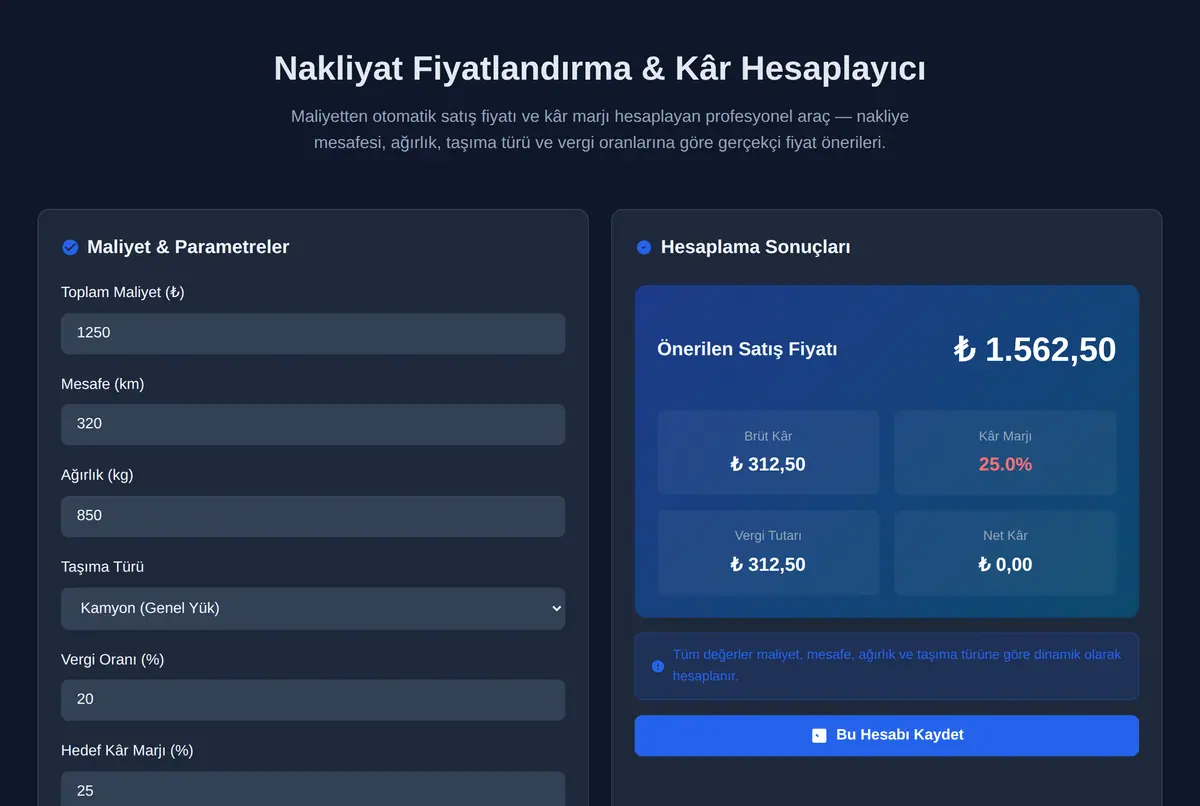
Task: Click the save icon on Bu Hesabı Kaydet
Action: [x=819, y=735]
